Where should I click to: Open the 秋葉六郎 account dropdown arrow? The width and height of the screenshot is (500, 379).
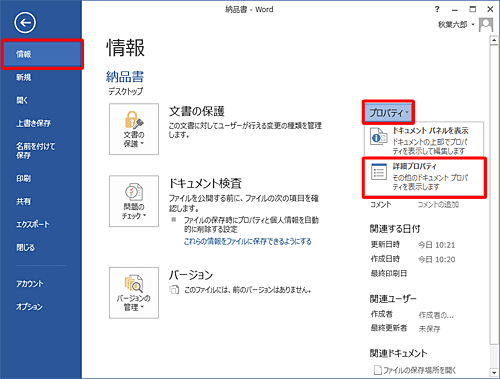tap(473, 25)
